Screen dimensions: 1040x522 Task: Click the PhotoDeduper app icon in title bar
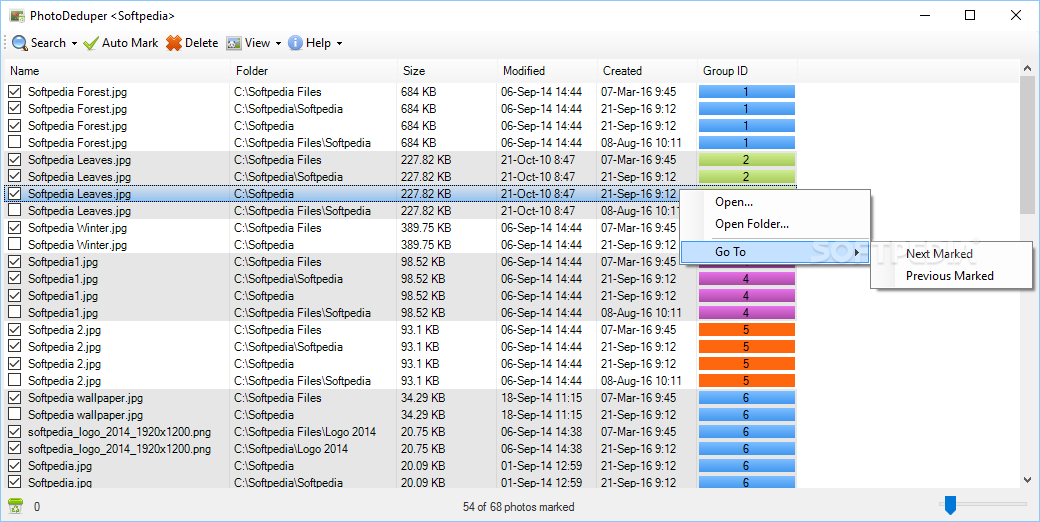click(x=17, y=15)
